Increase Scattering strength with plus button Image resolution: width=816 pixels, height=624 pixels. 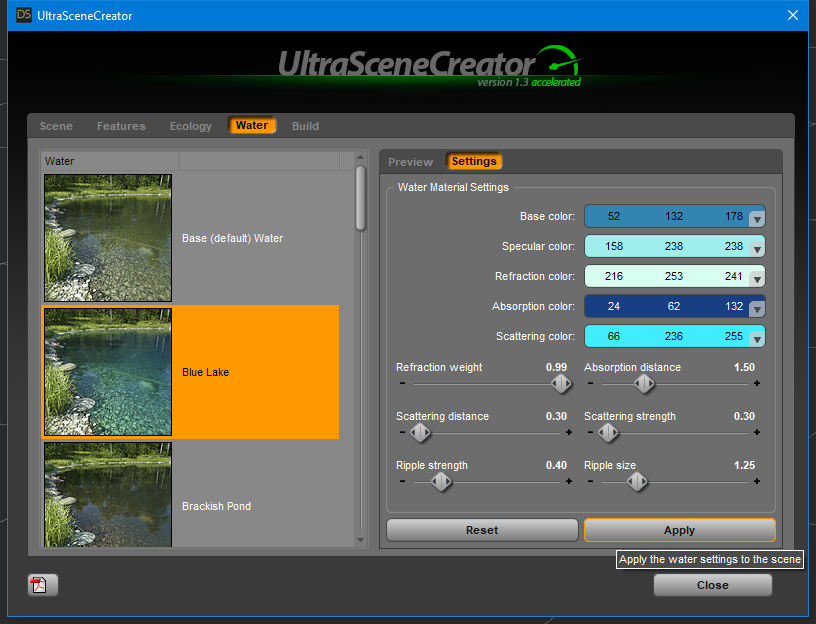point(757,432)
